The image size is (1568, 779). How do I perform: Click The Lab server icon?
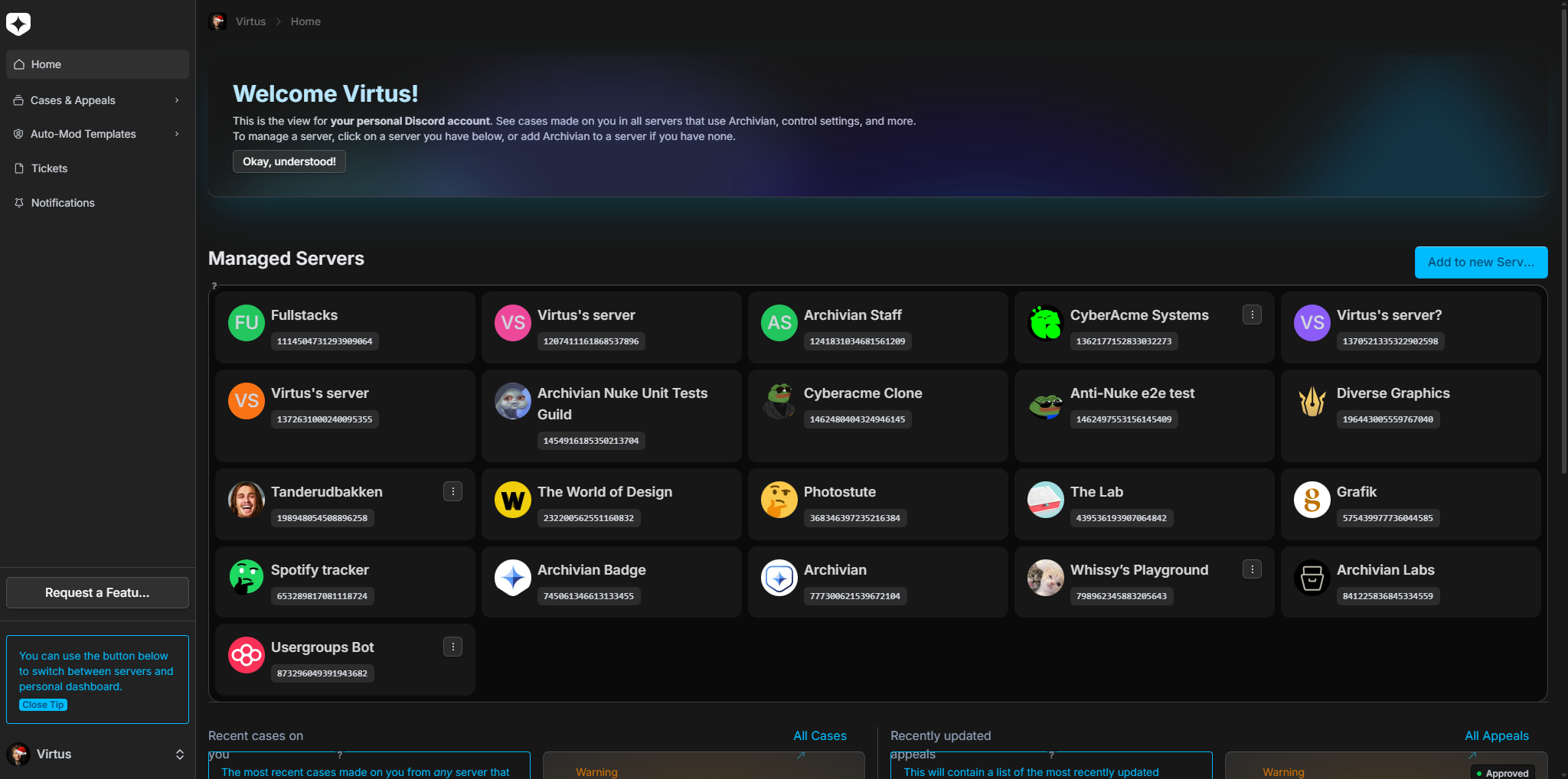1046,500
